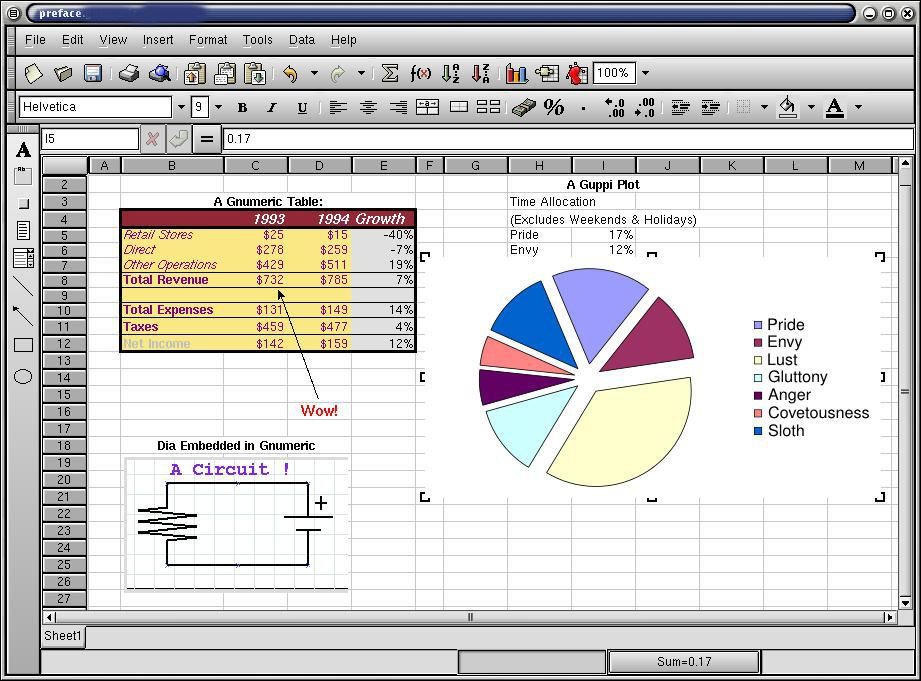This screenshot has width=921, height=681.
Task: Select the arrow drawing tool
Action: coord(23,316)
